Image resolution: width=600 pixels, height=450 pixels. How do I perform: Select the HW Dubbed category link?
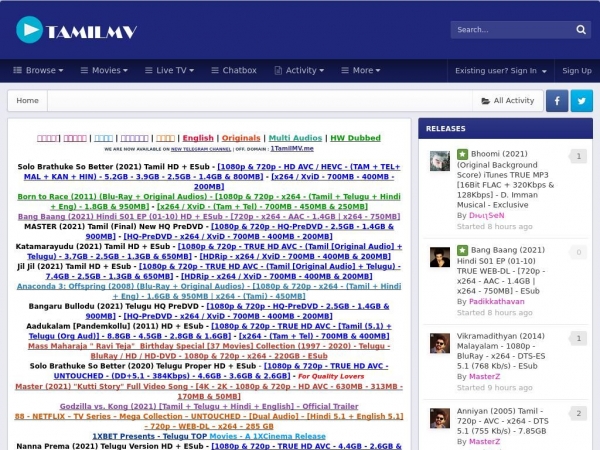coord(355,138)
